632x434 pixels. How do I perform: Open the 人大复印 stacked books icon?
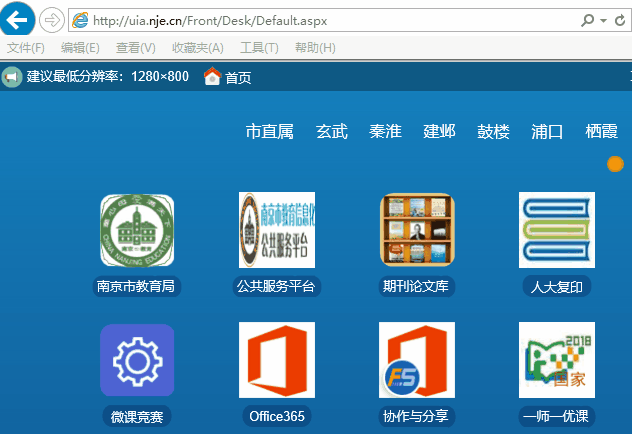tap(557, 230)
